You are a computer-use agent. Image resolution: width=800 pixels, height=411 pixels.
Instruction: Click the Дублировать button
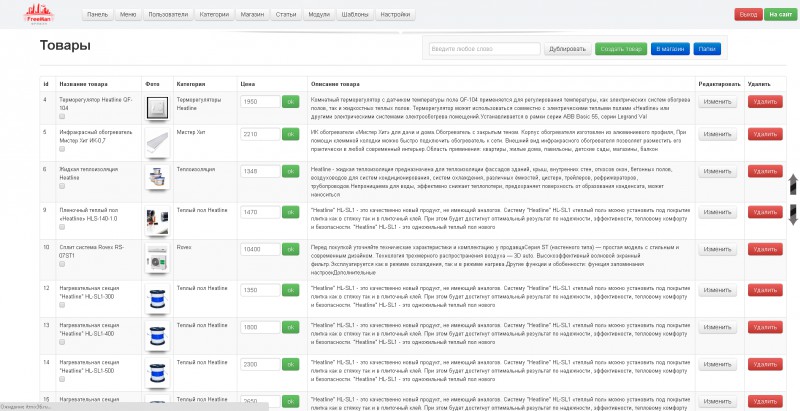pyautogui.click(x=567, y=49)
